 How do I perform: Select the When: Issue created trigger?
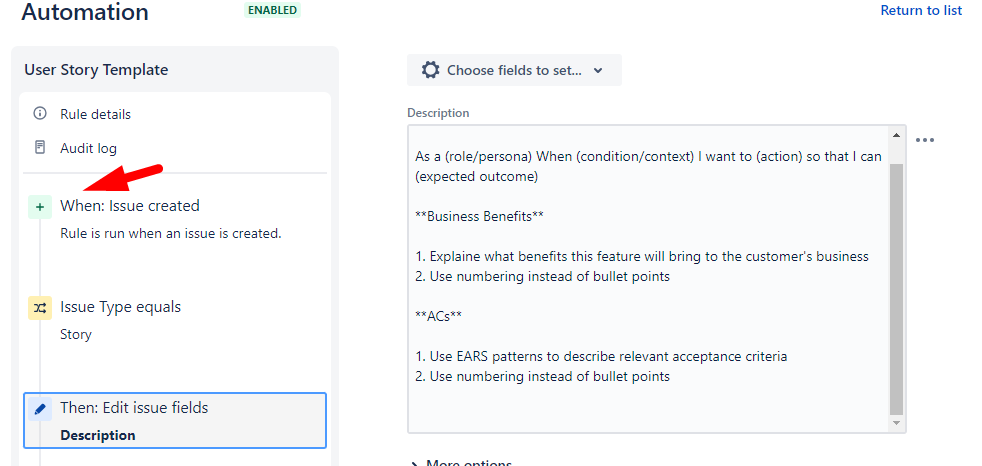130,206
